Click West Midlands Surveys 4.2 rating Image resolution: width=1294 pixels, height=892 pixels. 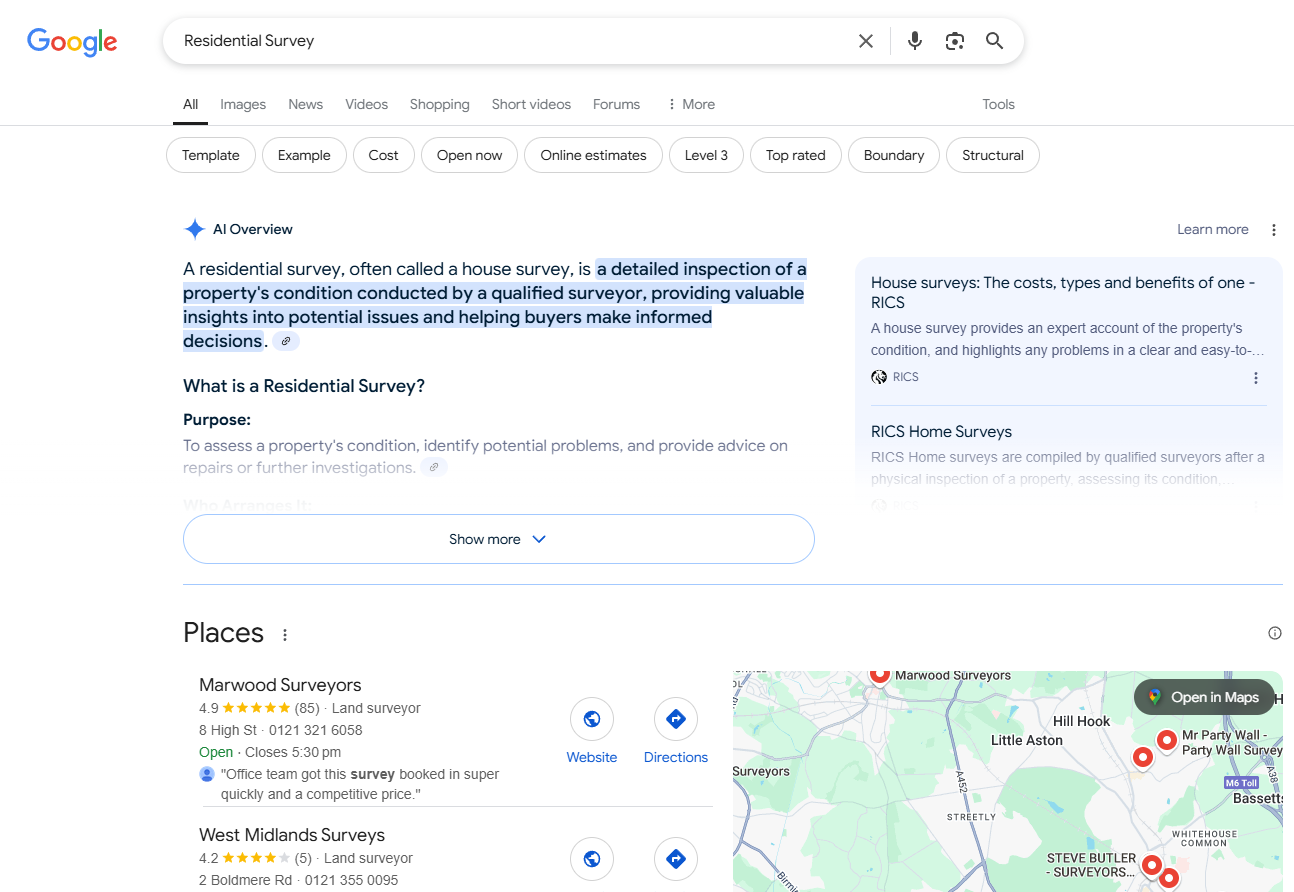coord(255,858)
